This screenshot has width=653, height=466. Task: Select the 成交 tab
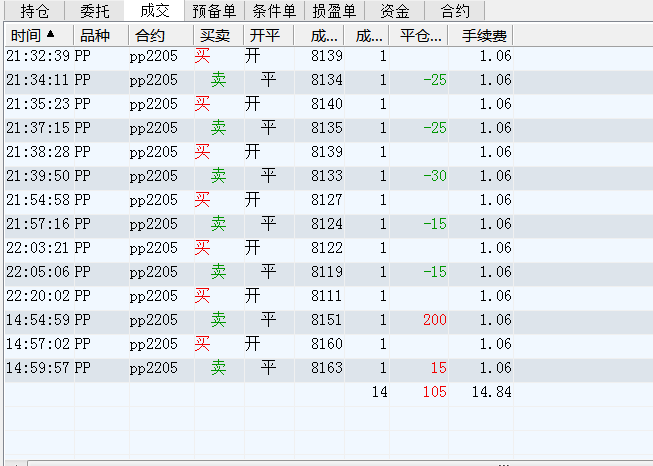(155, 12)
